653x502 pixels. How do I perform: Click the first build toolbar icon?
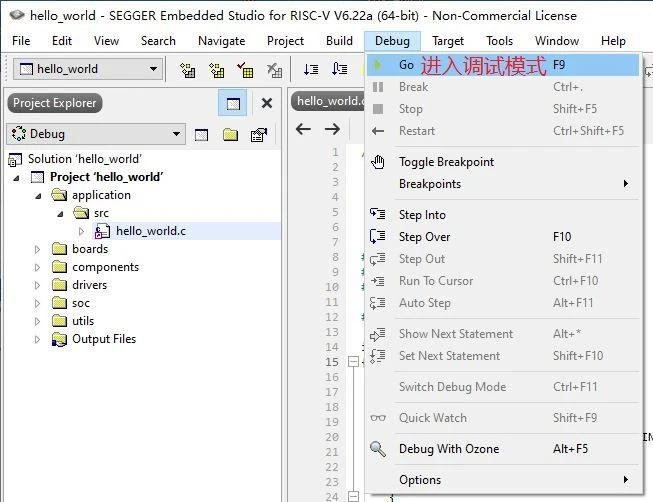(187, 70)
